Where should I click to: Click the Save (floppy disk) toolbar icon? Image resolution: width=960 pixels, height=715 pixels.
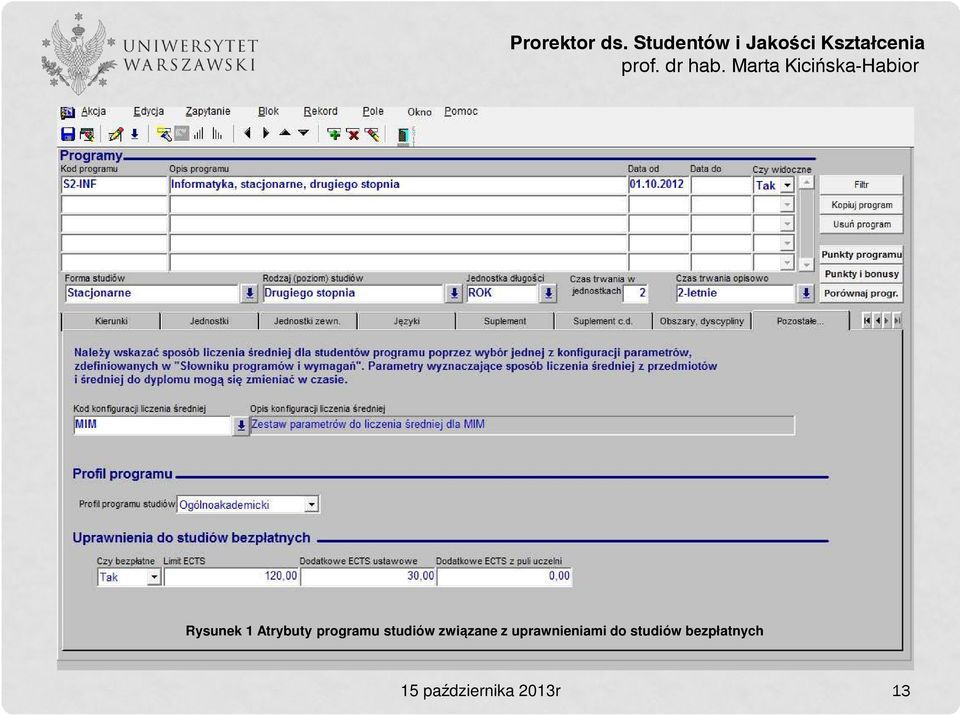tap(68, 134)
